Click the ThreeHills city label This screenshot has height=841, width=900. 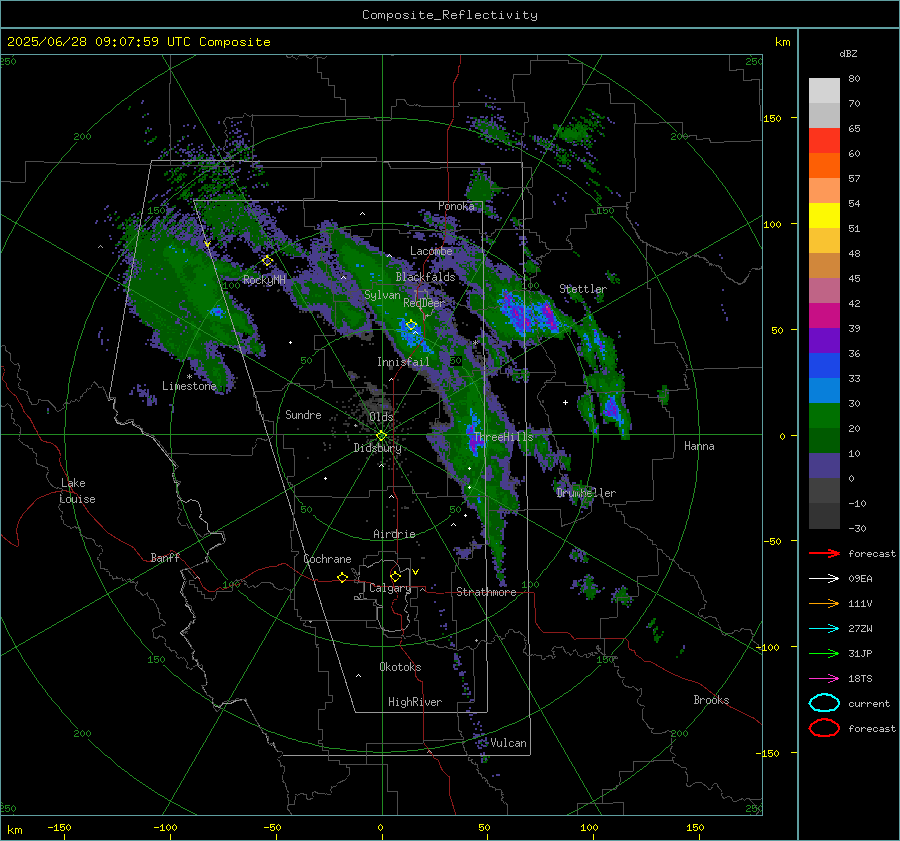pos(503,437)
